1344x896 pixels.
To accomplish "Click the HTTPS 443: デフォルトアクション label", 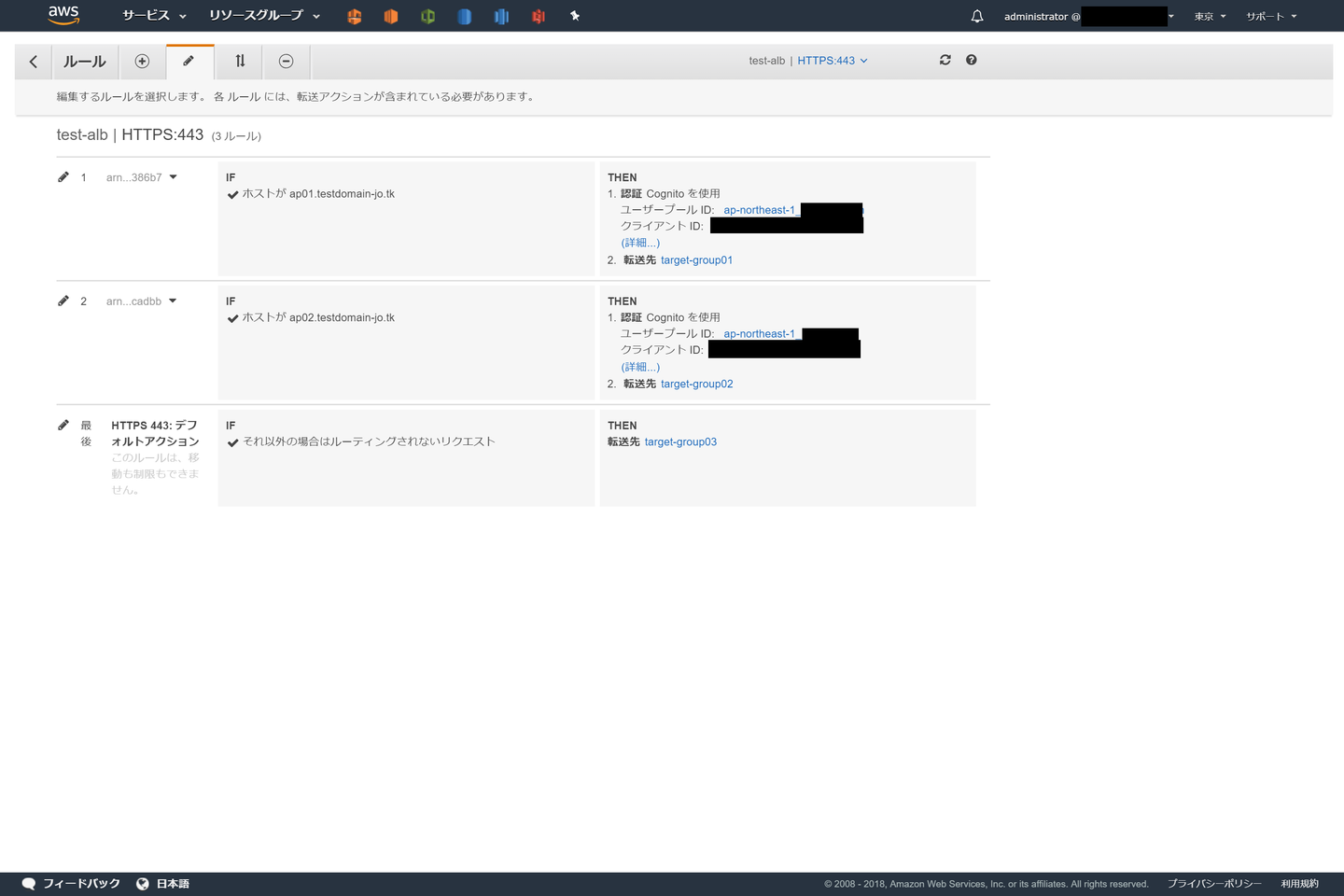I will tap(155, 433).
